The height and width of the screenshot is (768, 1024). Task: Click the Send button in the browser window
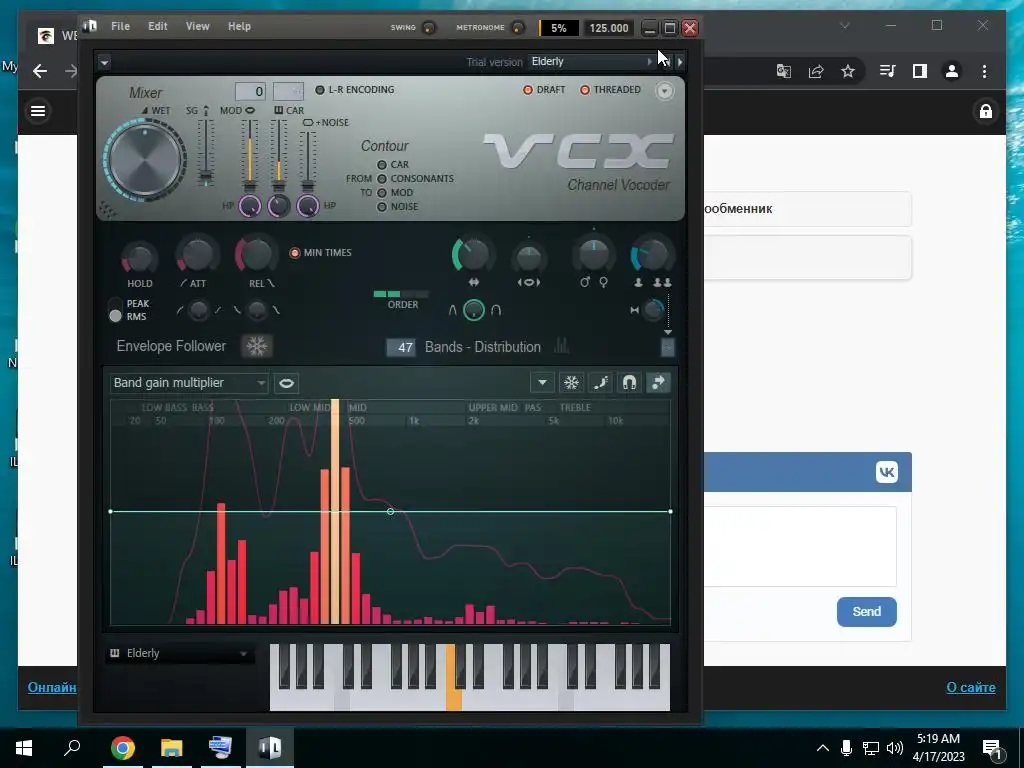point(867,612)
